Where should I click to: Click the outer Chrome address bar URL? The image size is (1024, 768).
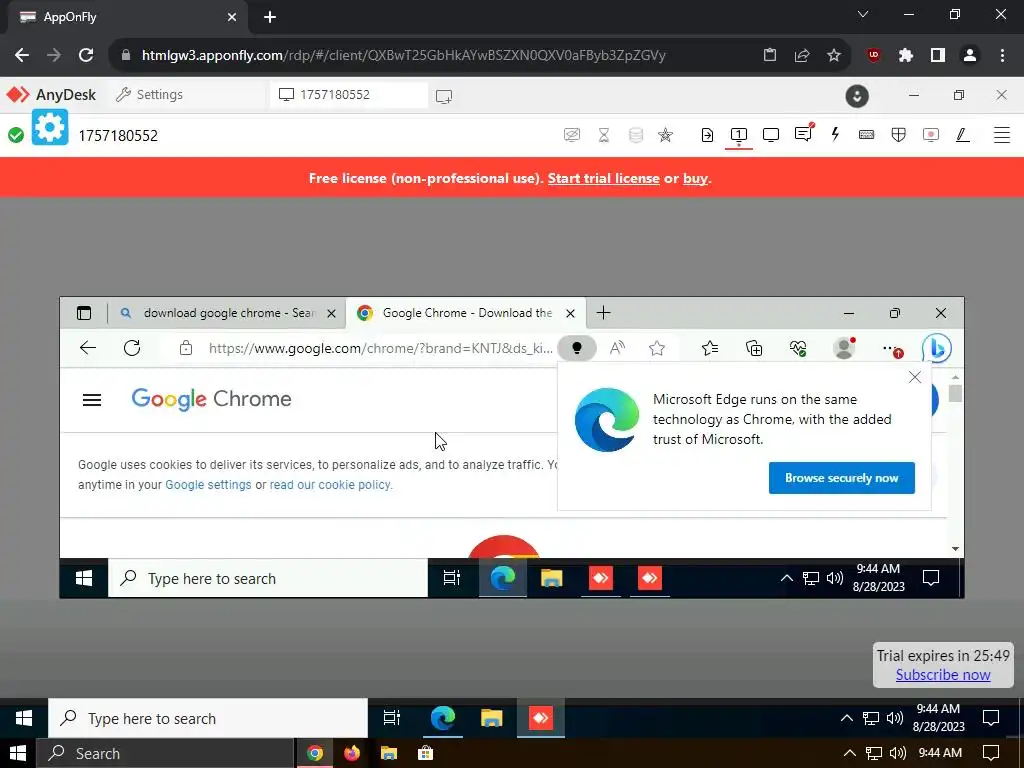point(404,55)
